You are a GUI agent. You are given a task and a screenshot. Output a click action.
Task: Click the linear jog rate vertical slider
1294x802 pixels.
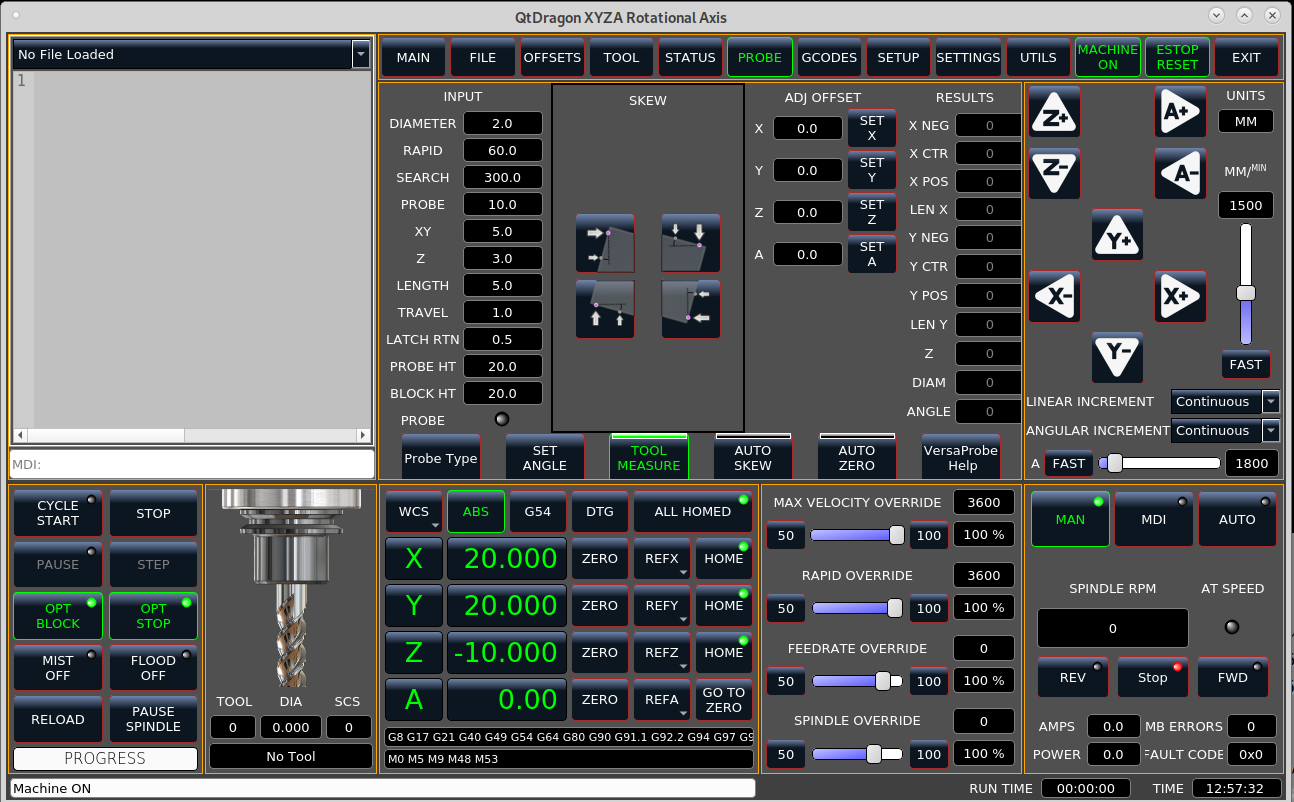tap(1246, 285)
